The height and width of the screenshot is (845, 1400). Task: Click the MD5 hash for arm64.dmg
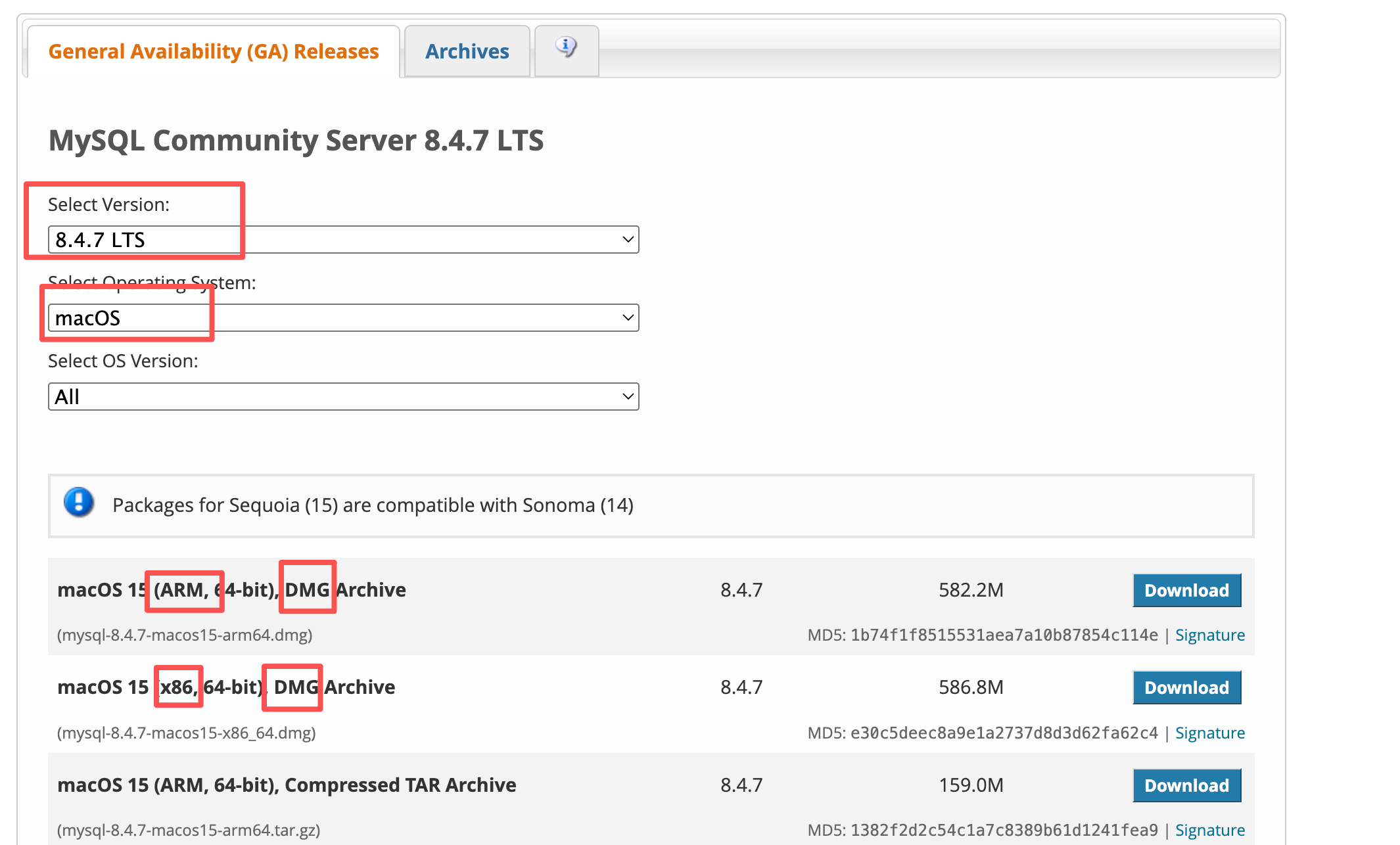tap(1004, 635)
